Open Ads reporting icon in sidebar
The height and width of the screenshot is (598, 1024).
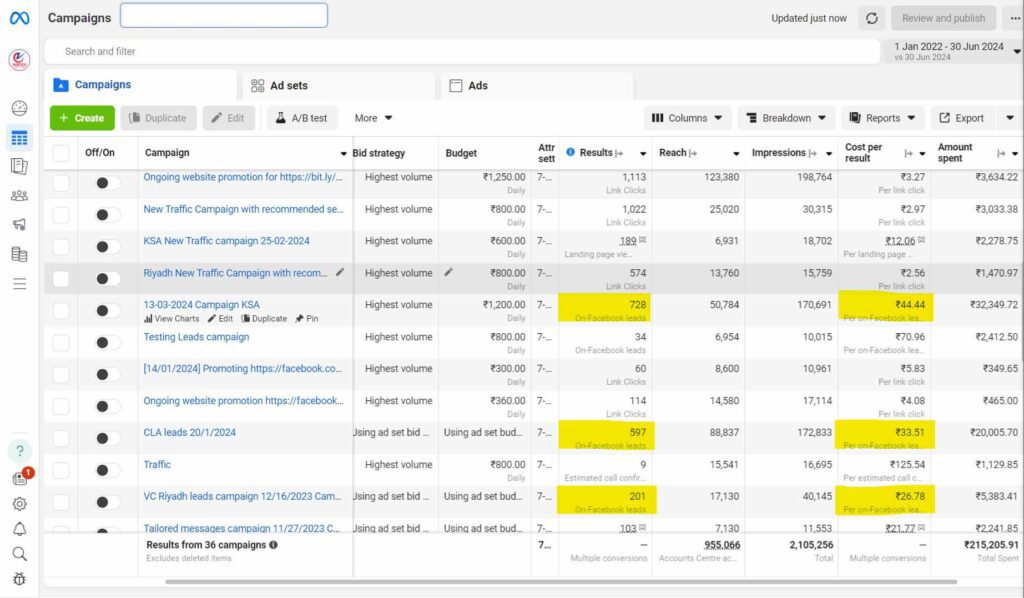coord(20,166)
